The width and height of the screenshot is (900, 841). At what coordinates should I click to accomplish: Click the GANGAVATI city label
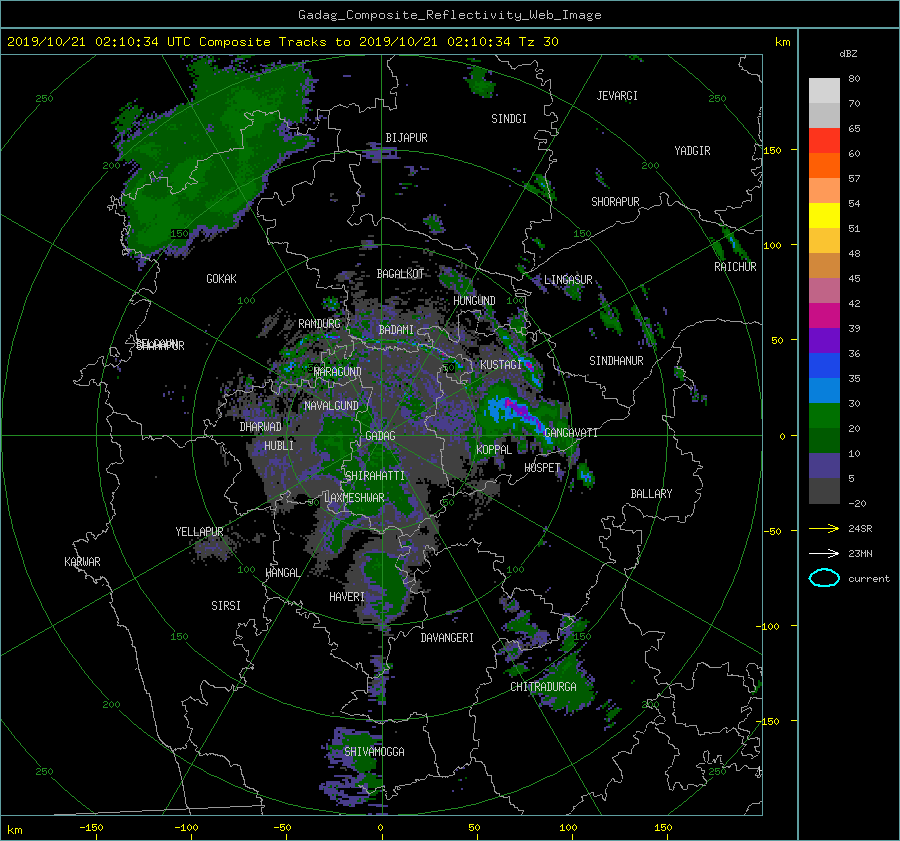click(x=571, y=433)
